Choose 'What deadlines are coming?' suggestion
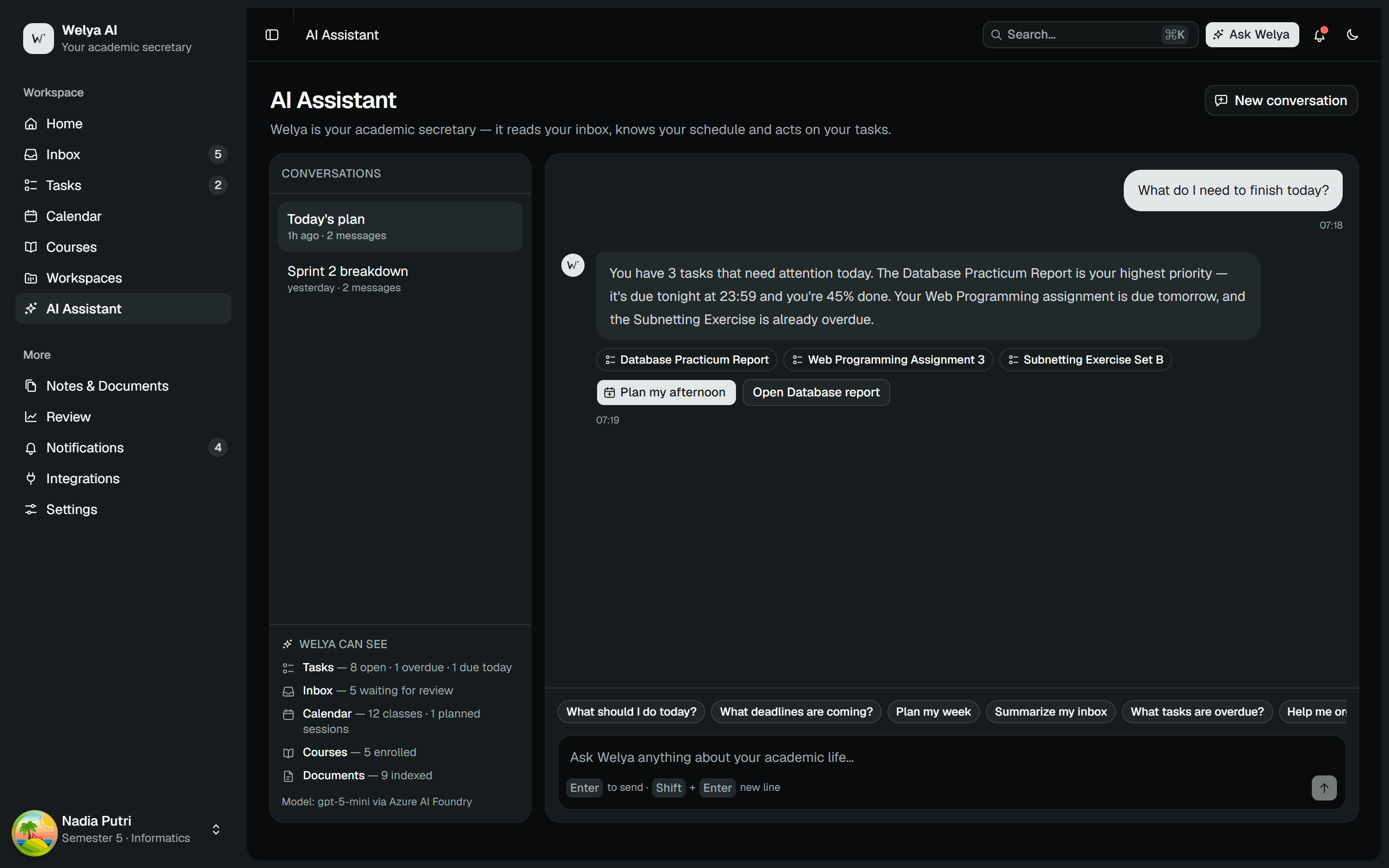This screenshot has height=868, width=1389. click(795, 712)
